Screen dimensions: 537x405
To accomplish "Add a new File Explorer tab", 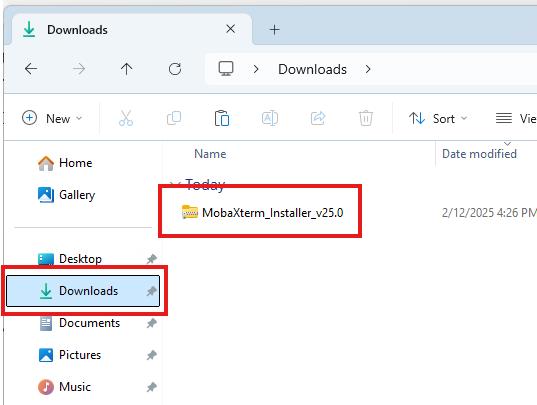I will click(274, 30).
